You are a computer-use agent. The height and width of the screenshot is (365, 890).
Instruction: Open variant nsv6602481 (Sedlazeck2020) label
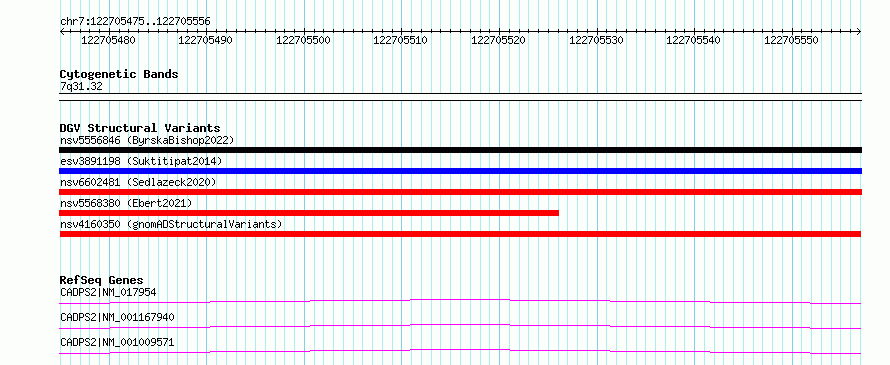point(138,182)
